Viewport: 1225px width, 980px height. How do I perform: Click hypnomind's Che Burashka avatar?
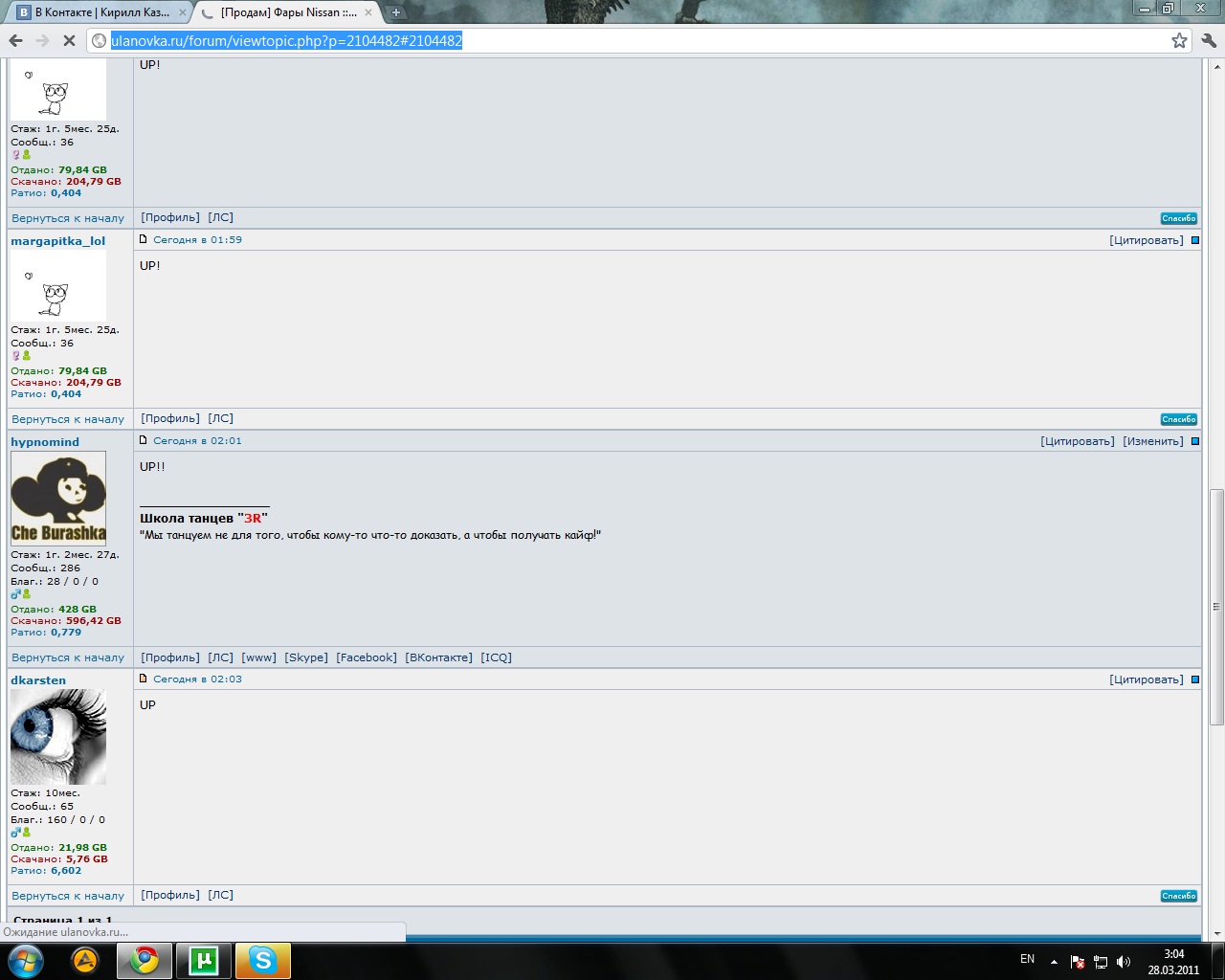click(58, 498)
